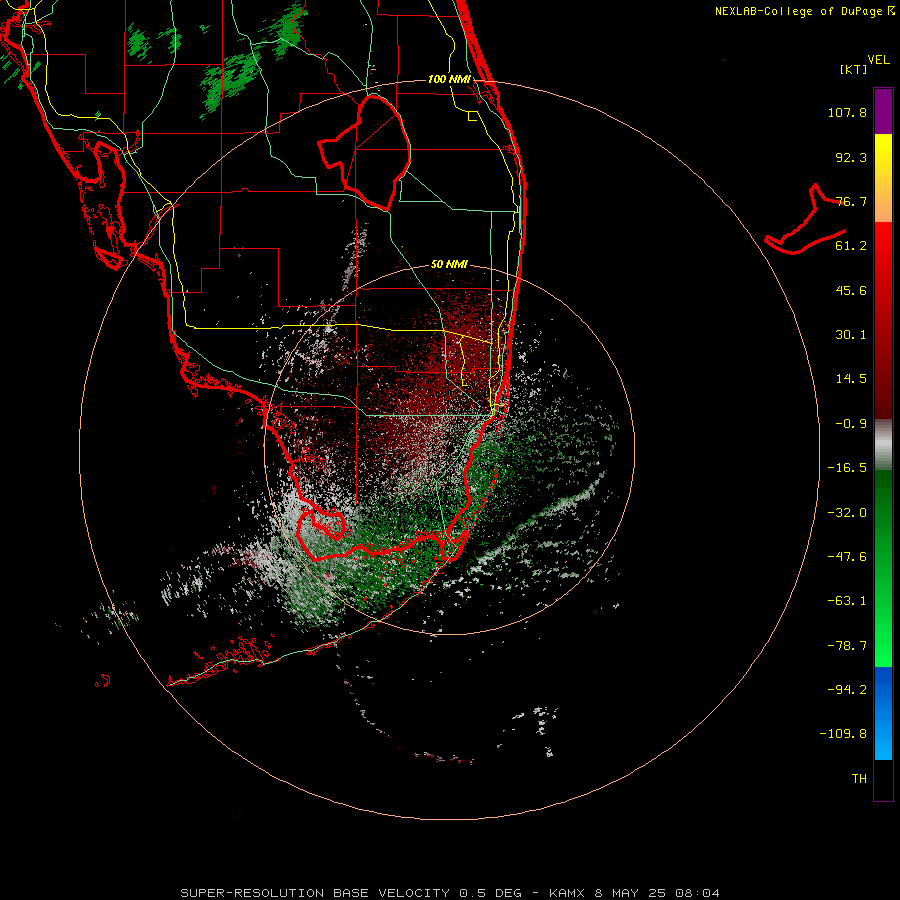Select the -0.9 velocity scale value
The image size is (900, 900).
[851, 424]
